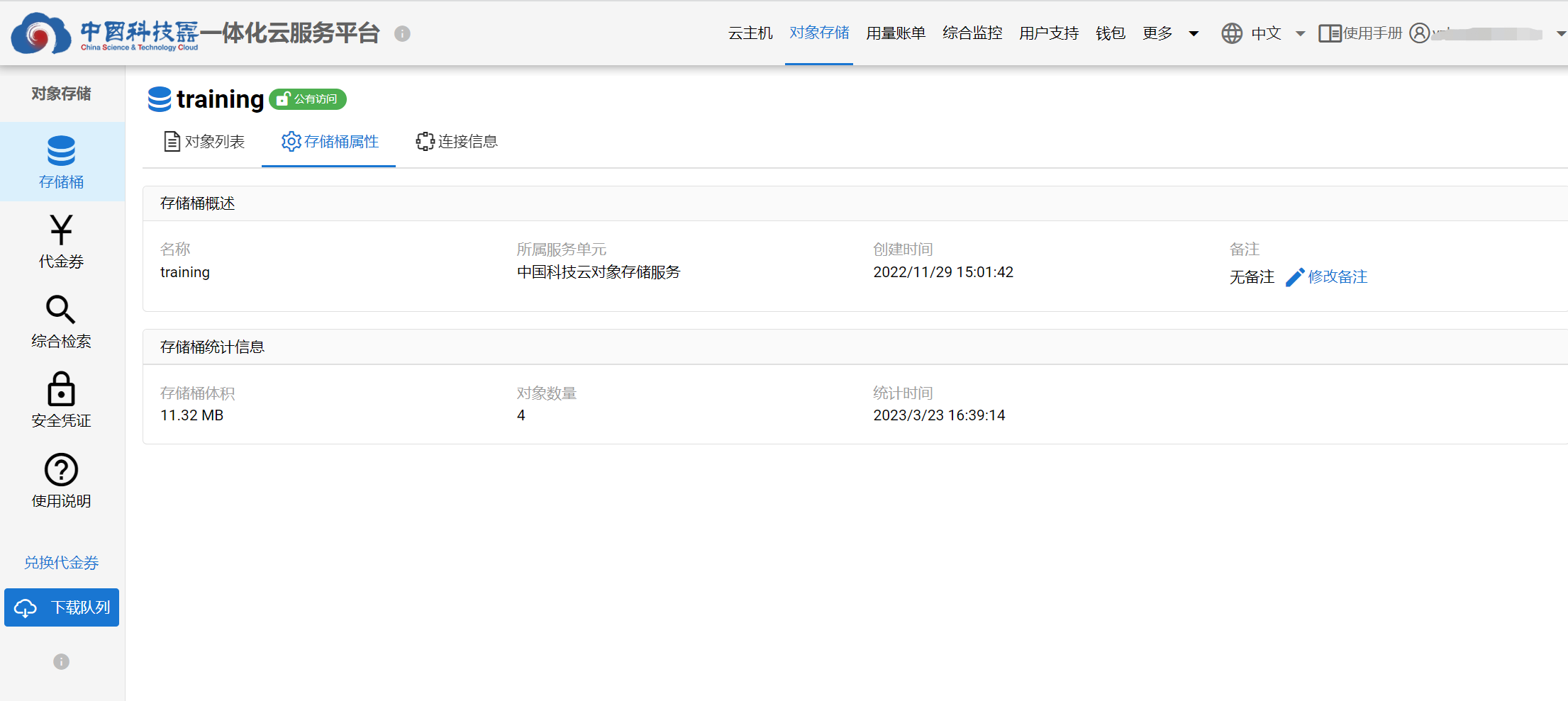Open the 存储桶 bucket sidebar icon

pos(62,151)
